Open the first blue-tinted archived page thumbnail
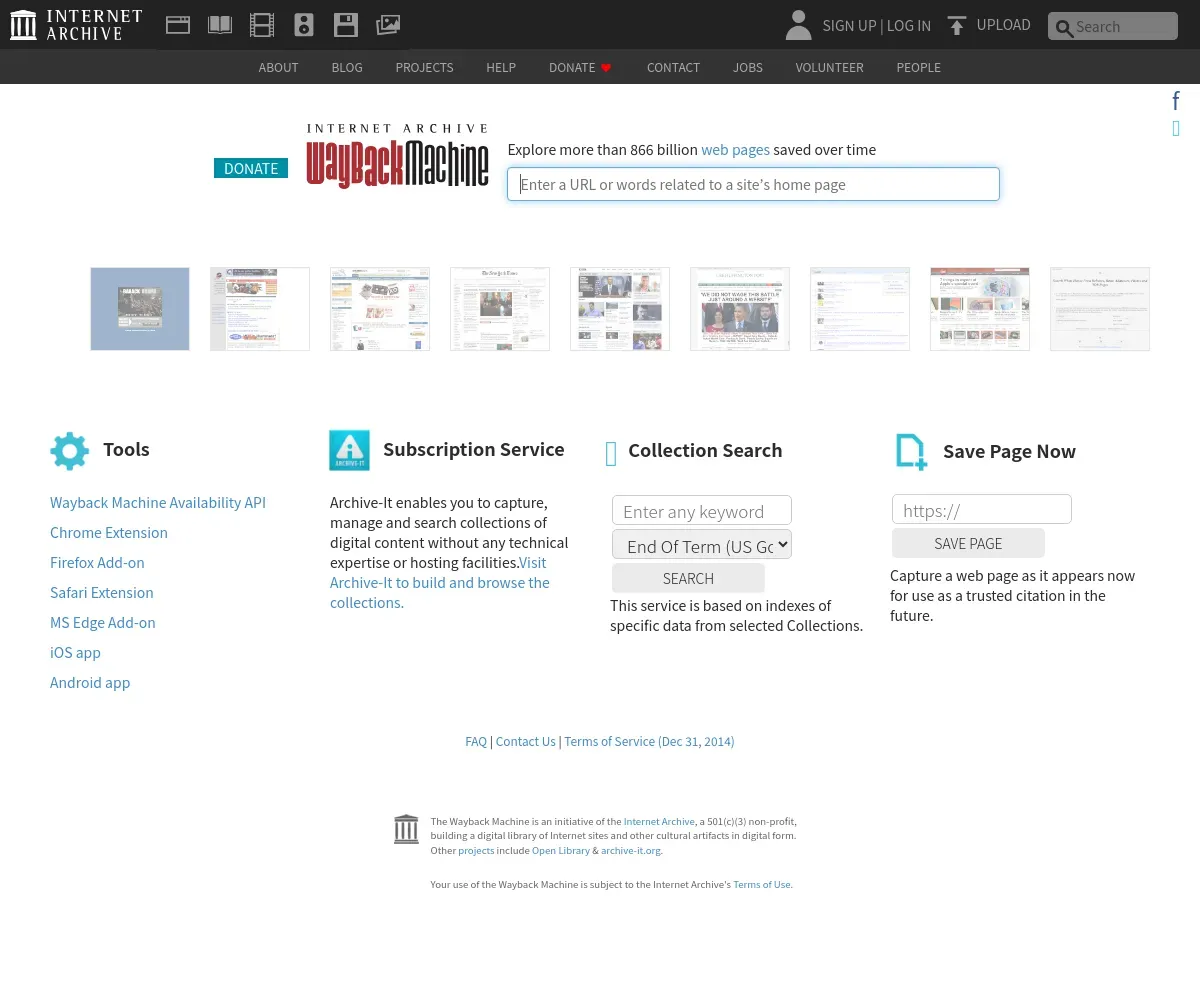Viewport: 1200px width, 1000px height. (140, 309)
